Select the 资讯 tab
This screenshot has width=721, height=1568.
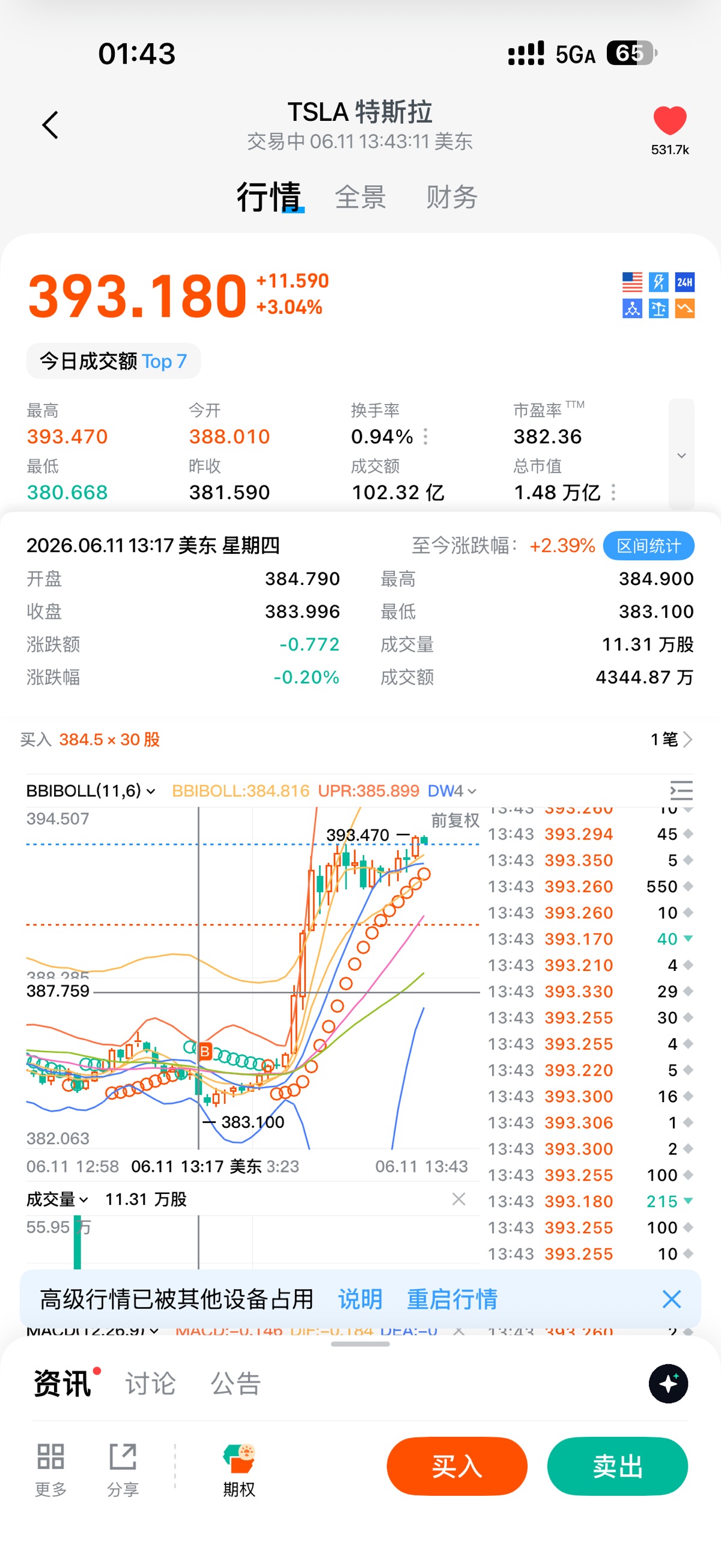point(62,1383)
